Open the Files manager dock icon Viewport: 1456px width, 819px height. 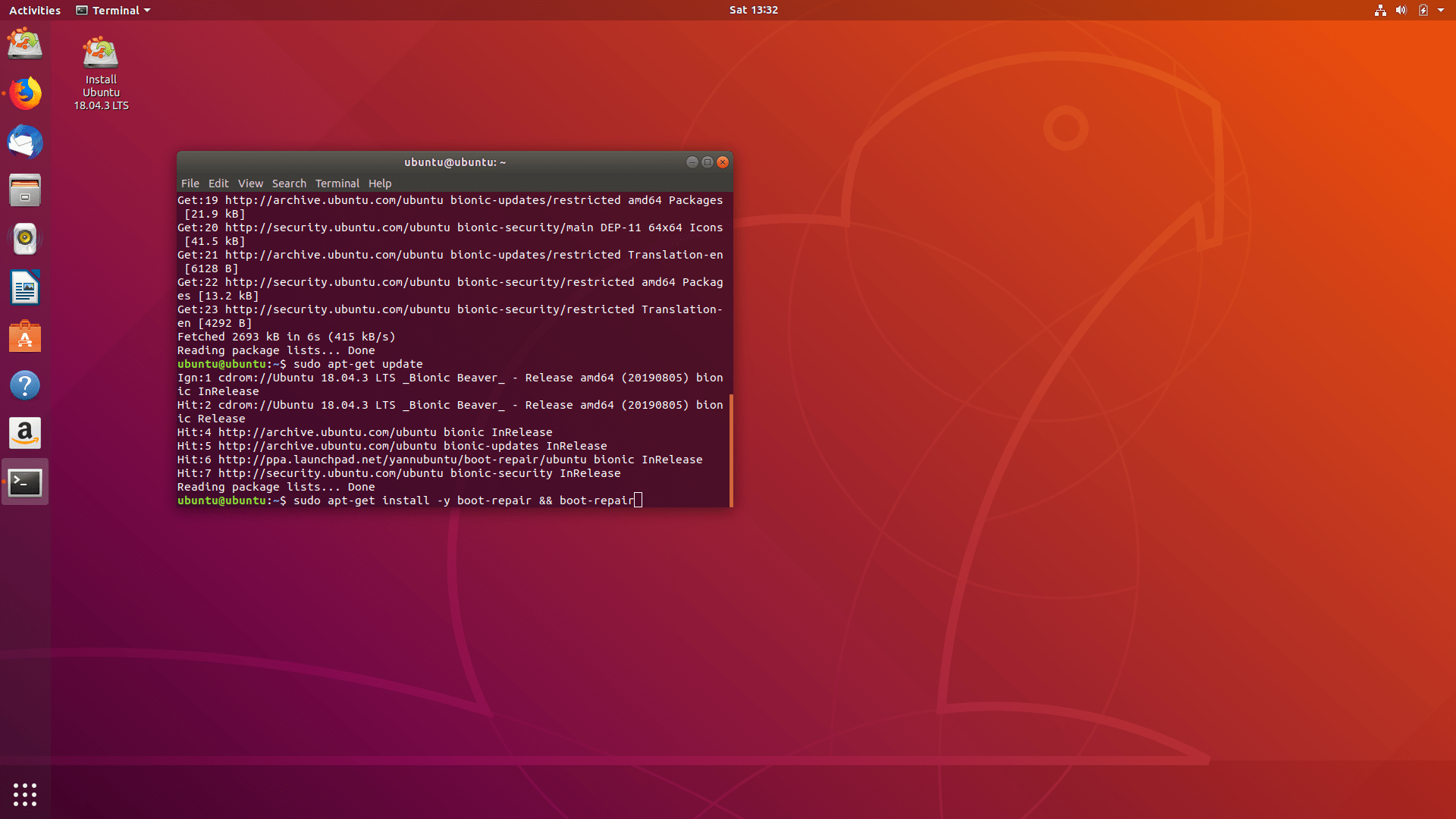[25, 190]
